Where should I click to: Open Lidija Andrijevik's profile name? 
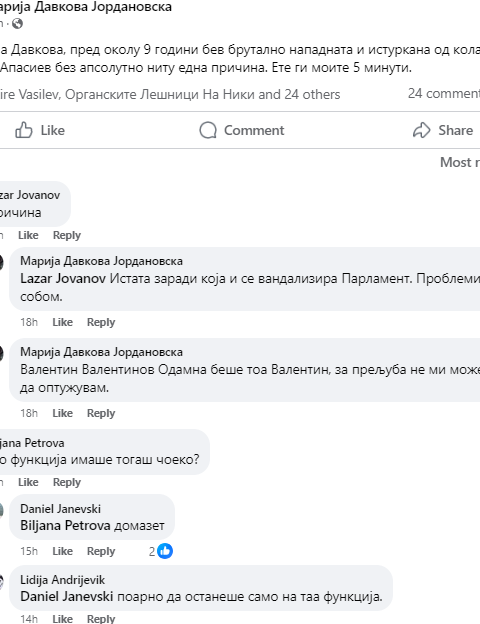pyautogui.click(x=62, y=580)
